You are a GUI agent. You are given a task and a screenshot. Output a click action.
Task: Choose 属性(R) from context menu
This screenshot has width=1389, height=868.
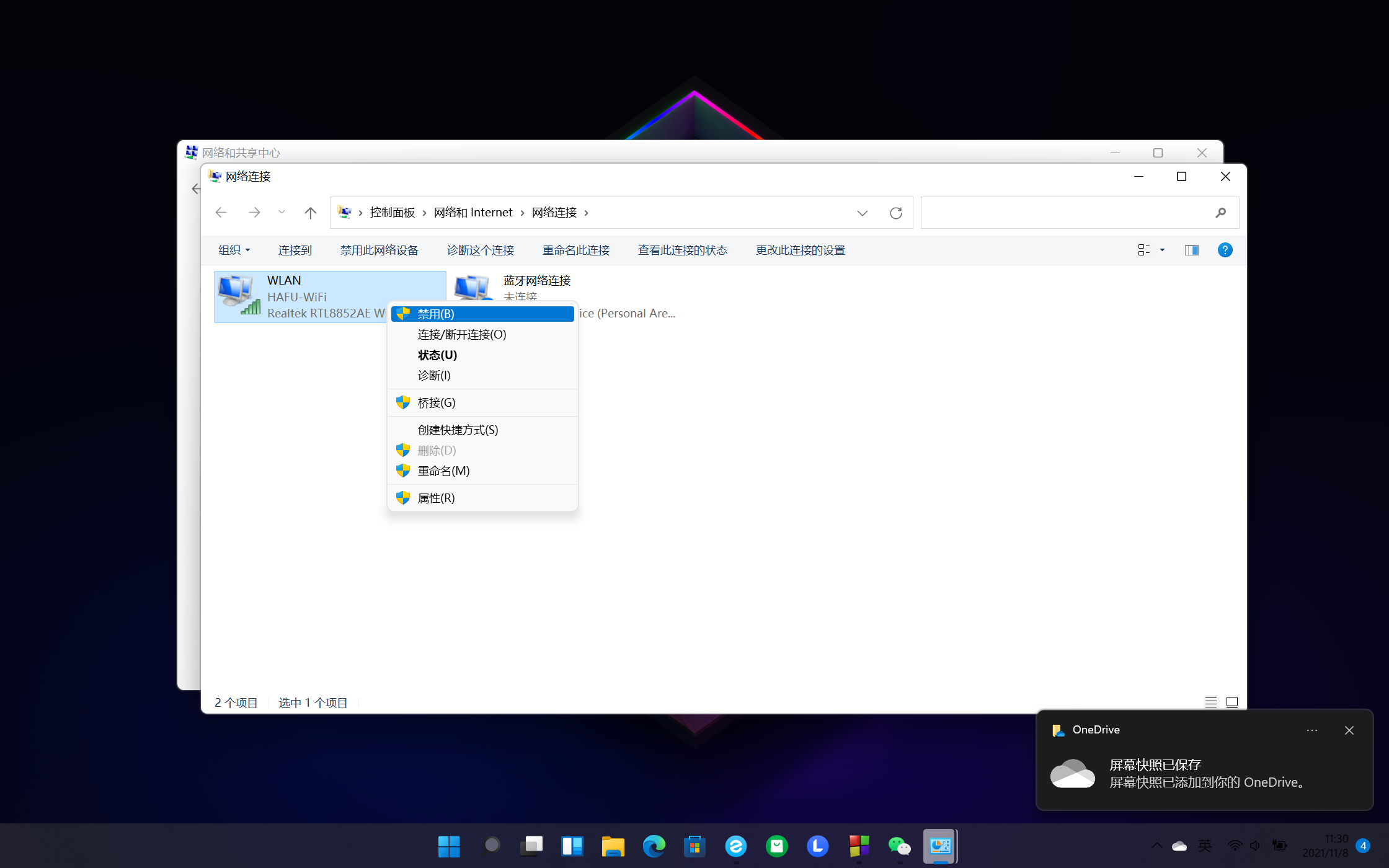pyautogui.click(x=436, y=498)
